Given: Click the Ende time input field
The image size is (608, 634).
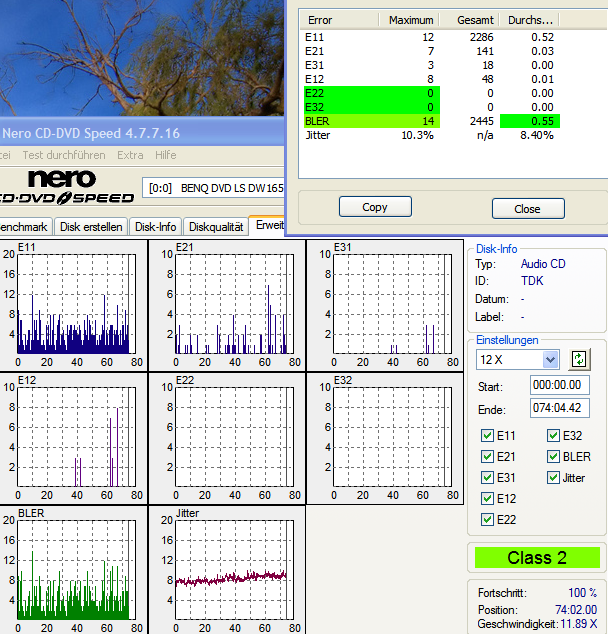Looking at the screenshot, I should pos(560,409).
